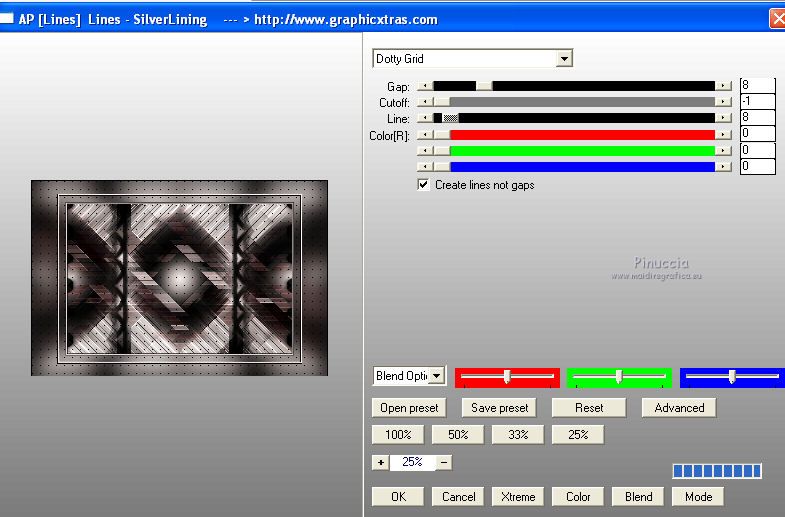Click the Line slider thumb
This screenshot has height=517, width=785.
pos(450,118)
